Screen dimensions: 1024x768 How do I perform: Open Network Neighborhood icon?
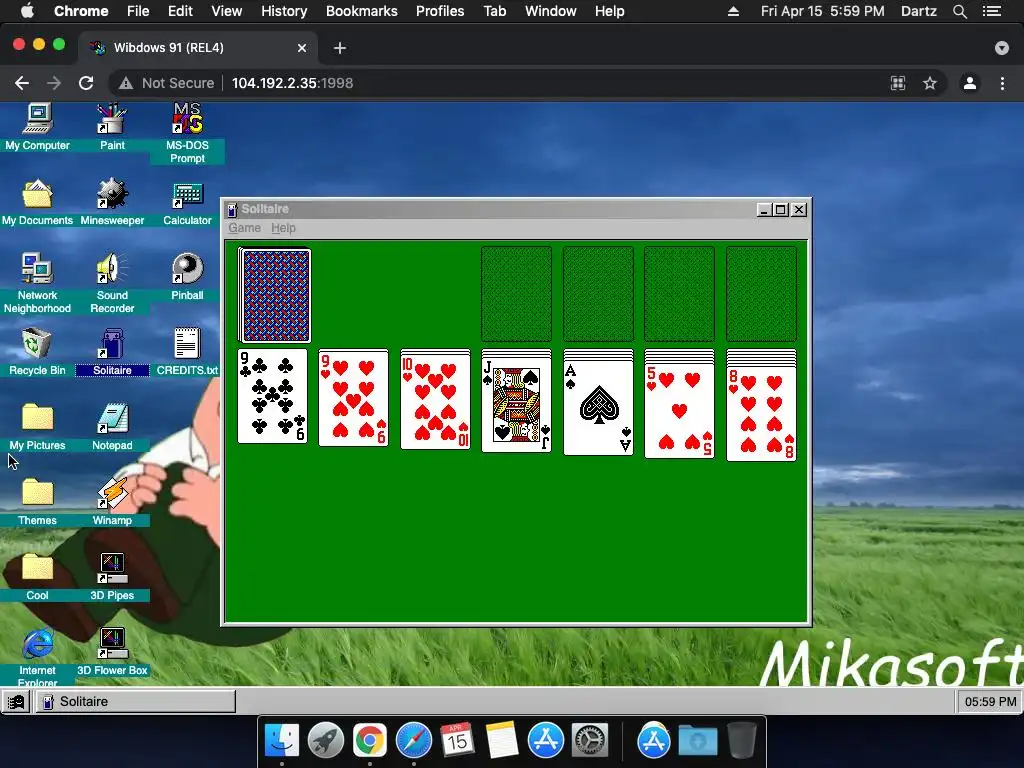(37, 283)
